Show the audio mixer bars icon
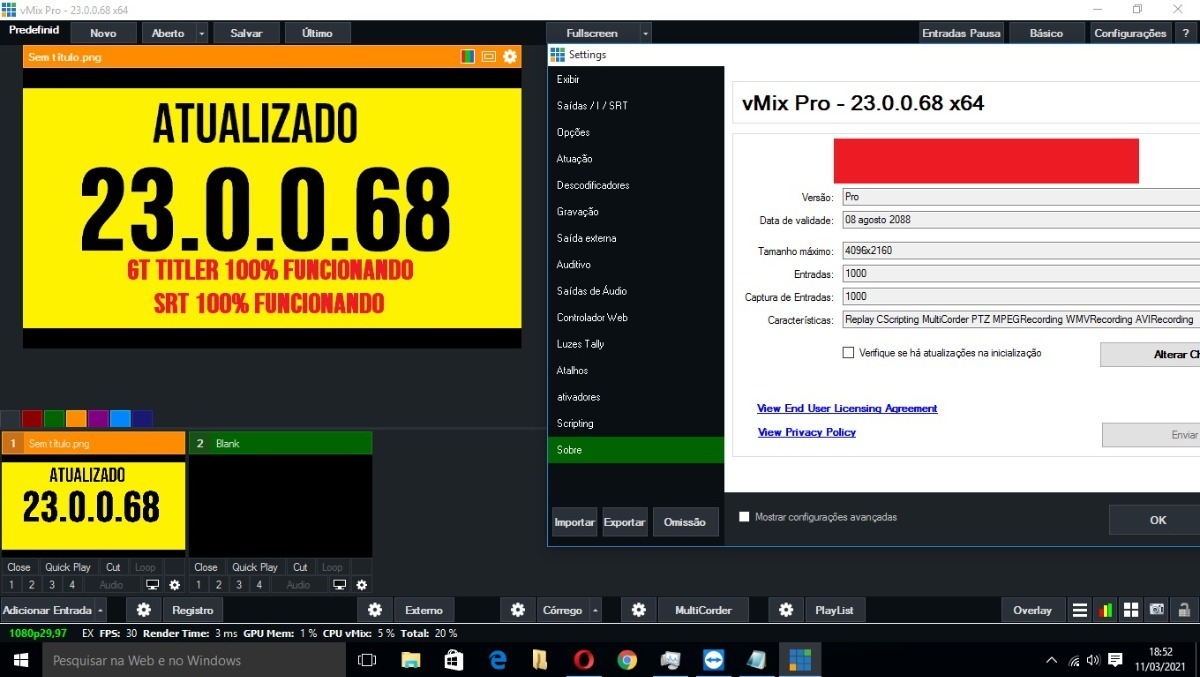Image resolution: width=1200 pixels, height=677 pixels. 1106,610
